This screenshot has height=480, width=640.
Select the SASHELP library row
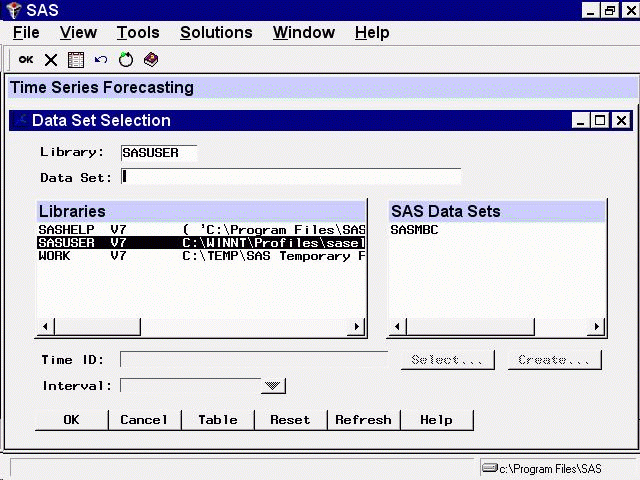(201, 229)
